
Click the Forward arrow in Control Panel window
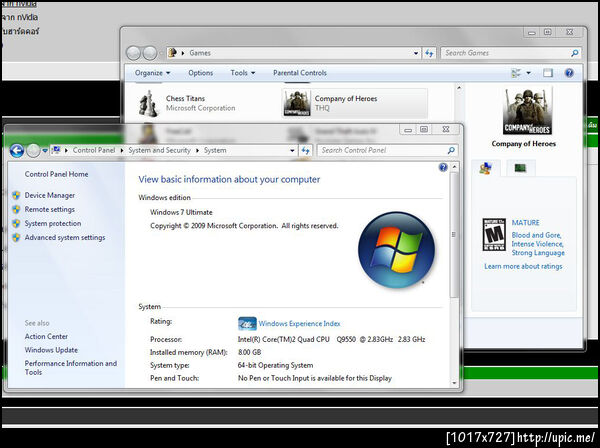33,151
